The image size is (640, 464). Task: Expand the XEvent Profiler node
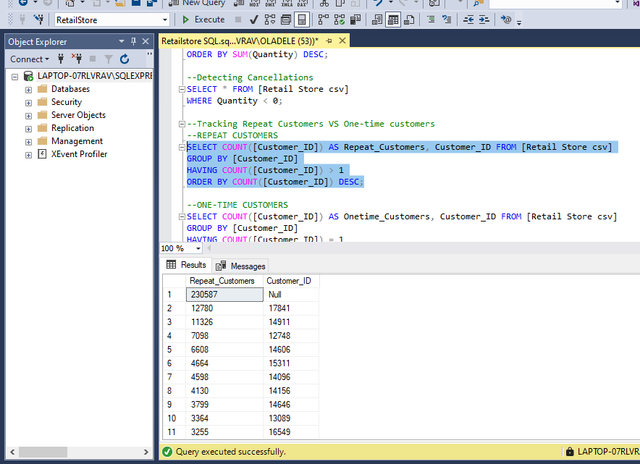coord(28,155)
